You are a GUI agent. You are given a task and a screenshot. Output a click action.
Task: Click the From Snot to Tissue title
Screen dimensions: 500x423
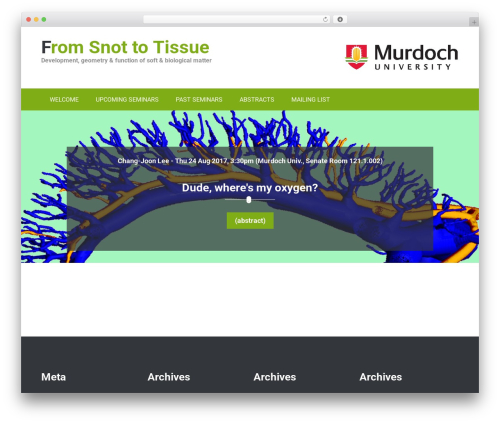pyautogui.click(x=125, y=47)
